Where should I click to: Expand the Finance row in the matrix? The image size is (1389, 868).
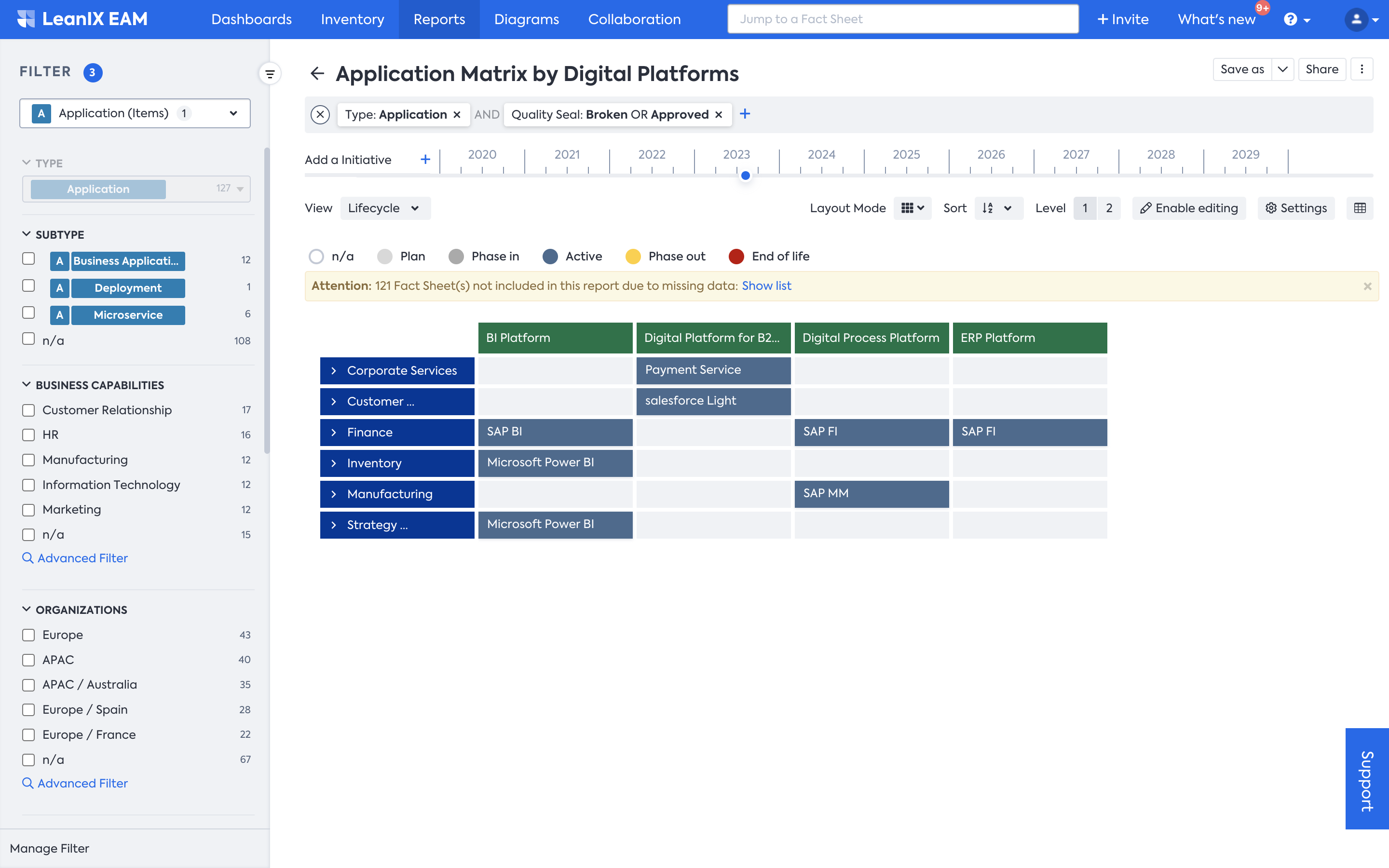point(333,432)
